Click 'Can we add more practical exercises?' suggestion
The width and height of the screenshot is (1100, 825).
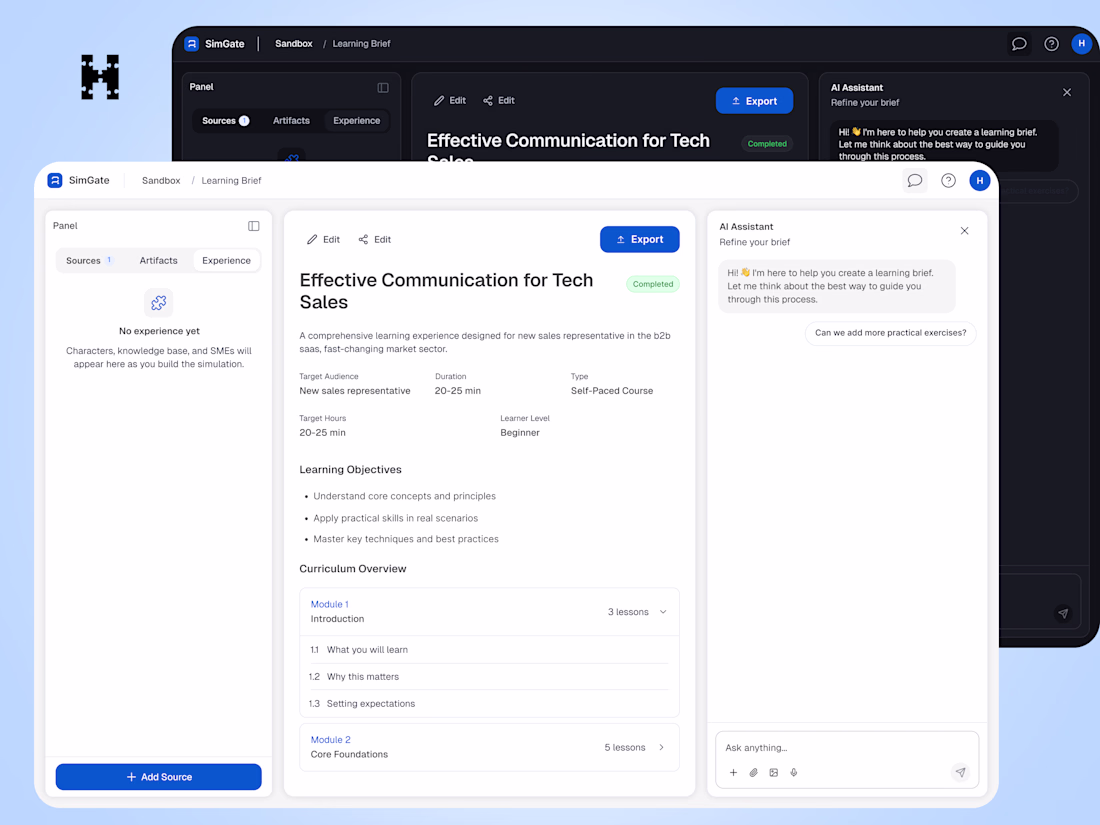(x=890, y=333)
